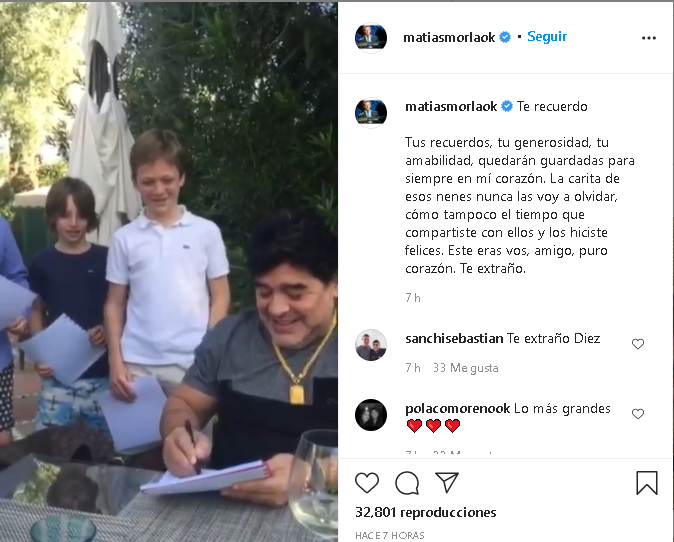This screenshot has height=542, width=674.
Task: Show the 33 Me gusta likes list
Action: click(466, 368)
